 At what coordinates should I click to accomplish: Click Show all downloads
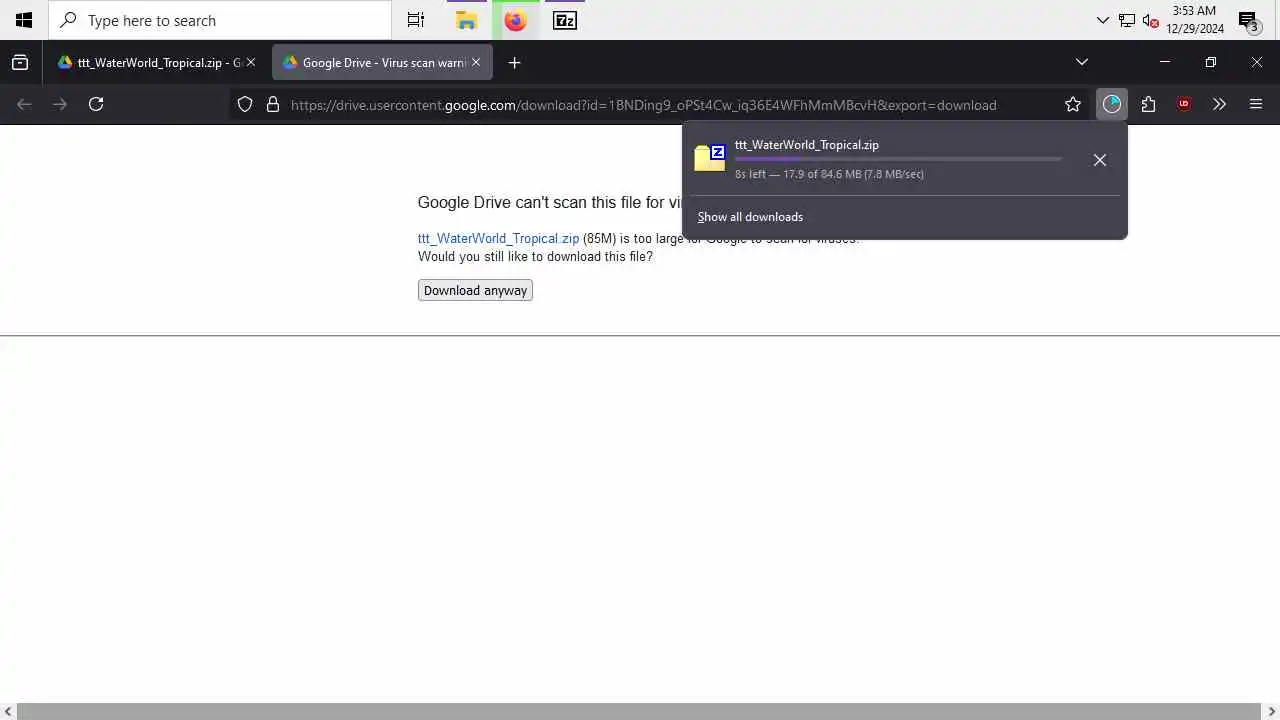click(x=750, y=217)
